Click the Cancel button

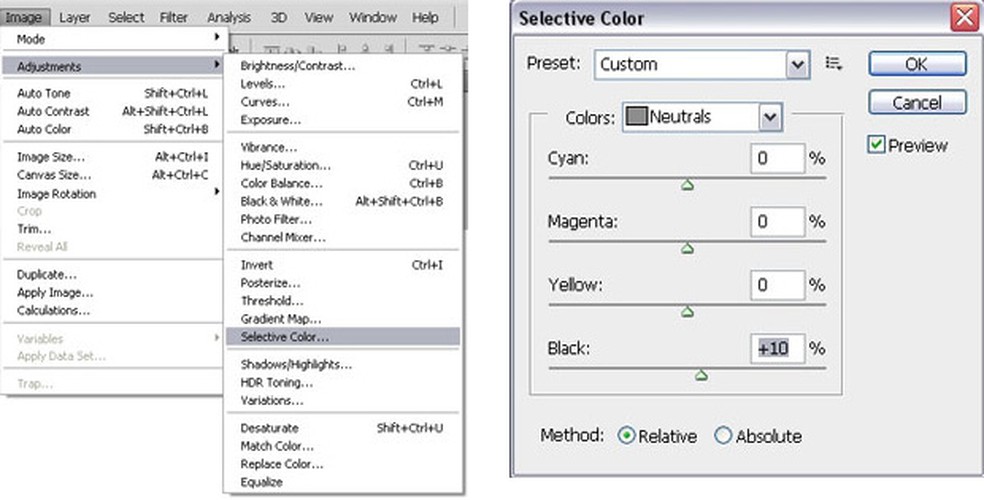(x=917, y=102)
